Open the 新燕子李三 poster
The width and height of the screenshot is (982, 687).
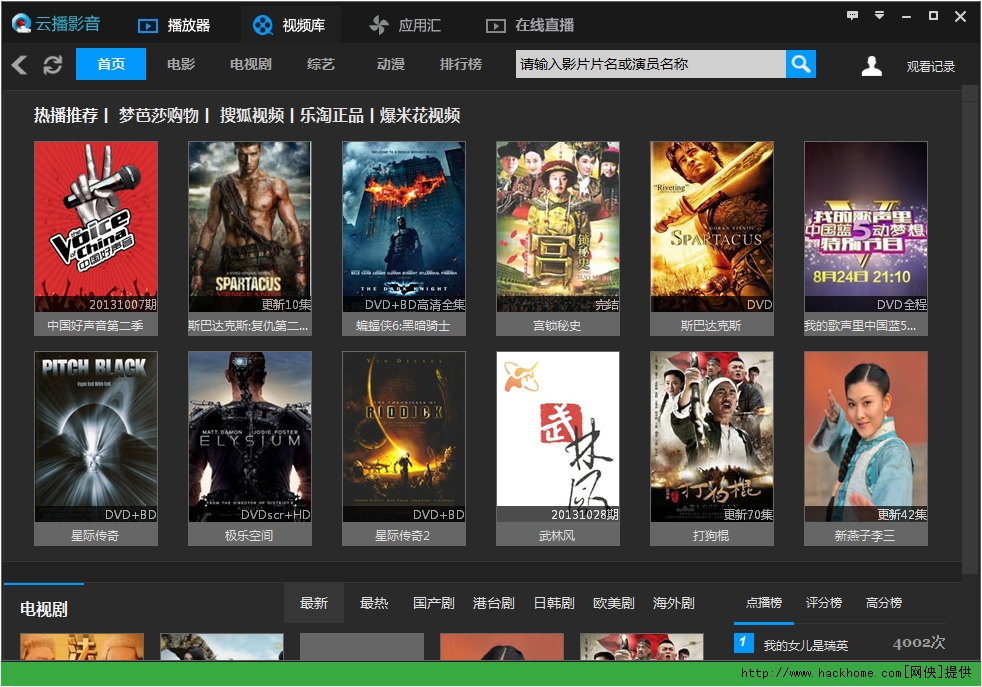[866, 436]
